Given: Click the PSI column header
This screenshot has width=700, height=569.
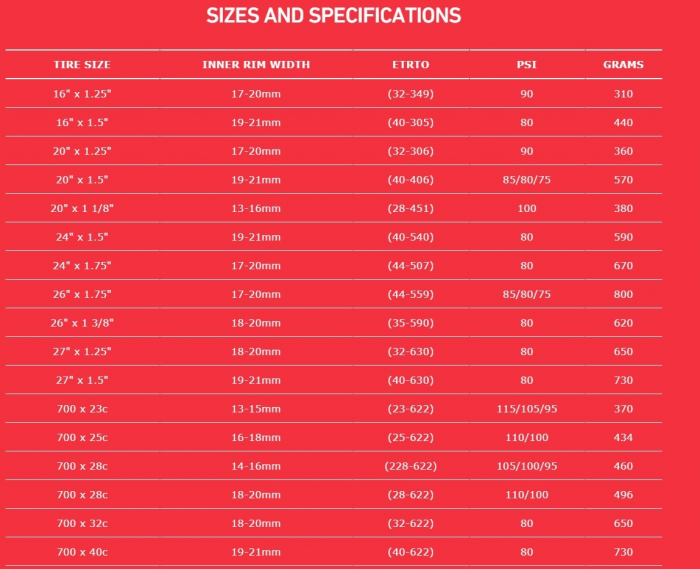Looking at the screenshot, I should pos(527,65).
